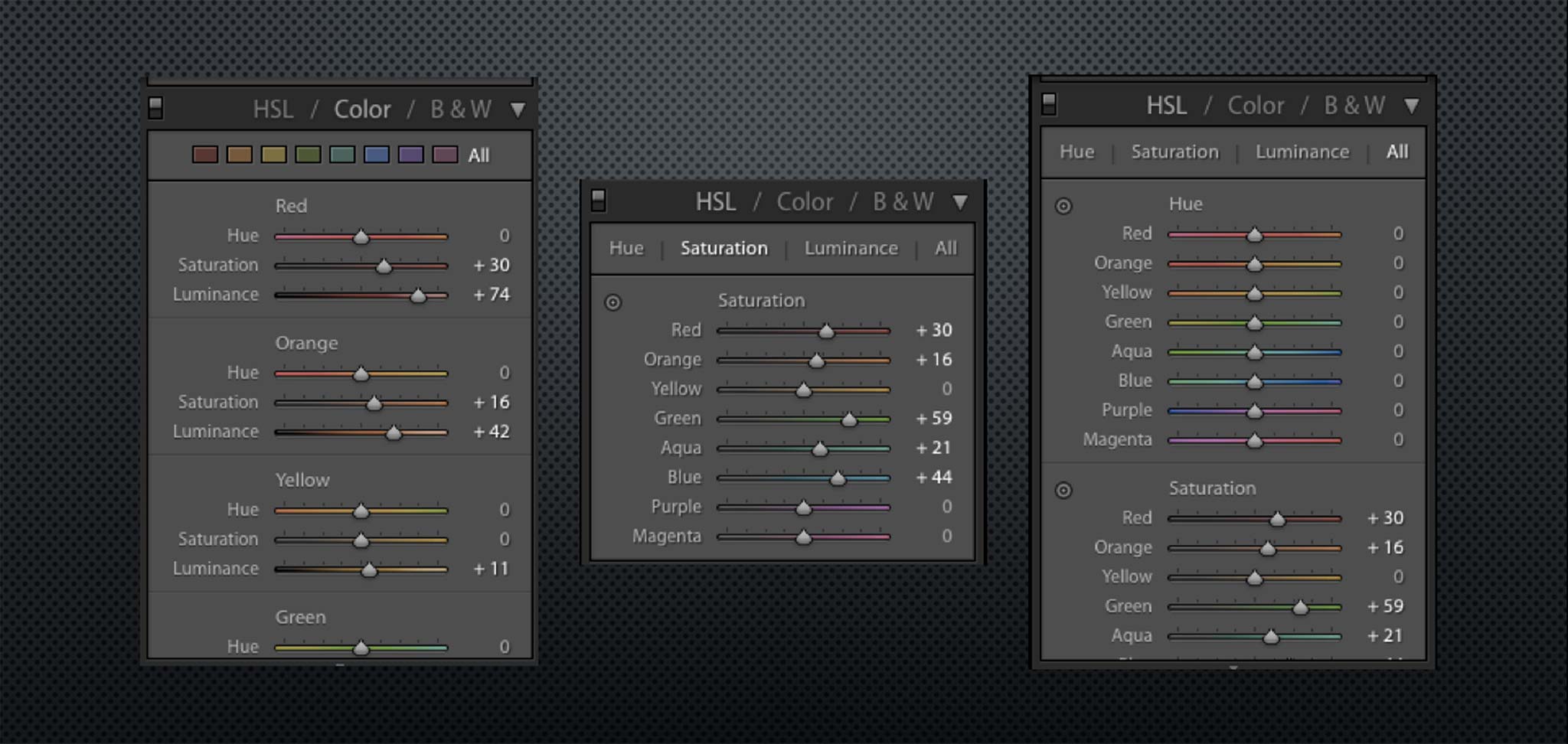Click the Green saturation slider in middle panel

803,419
